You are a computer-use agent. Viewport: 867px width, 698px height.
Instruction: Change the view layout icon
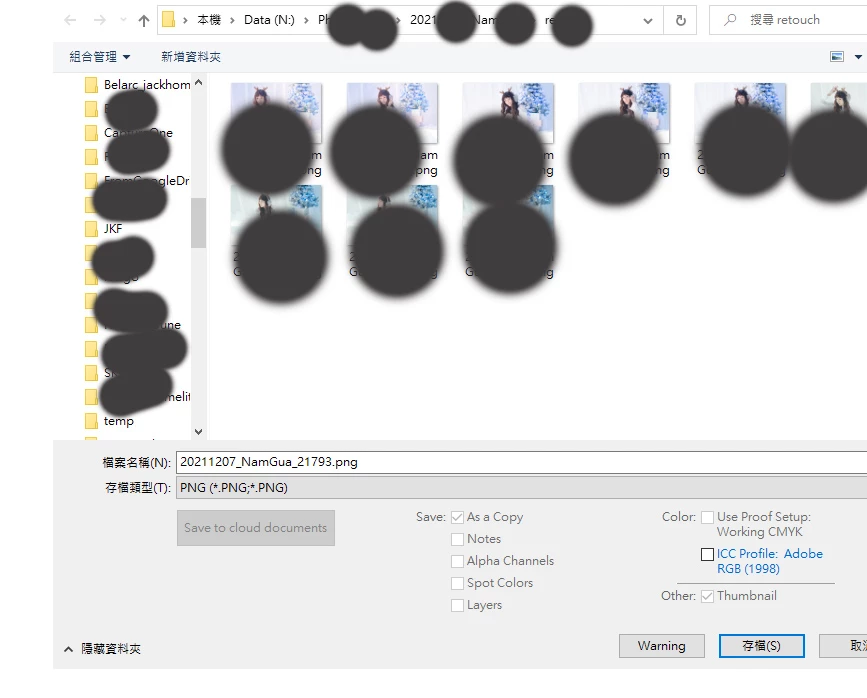click(837, 57)
